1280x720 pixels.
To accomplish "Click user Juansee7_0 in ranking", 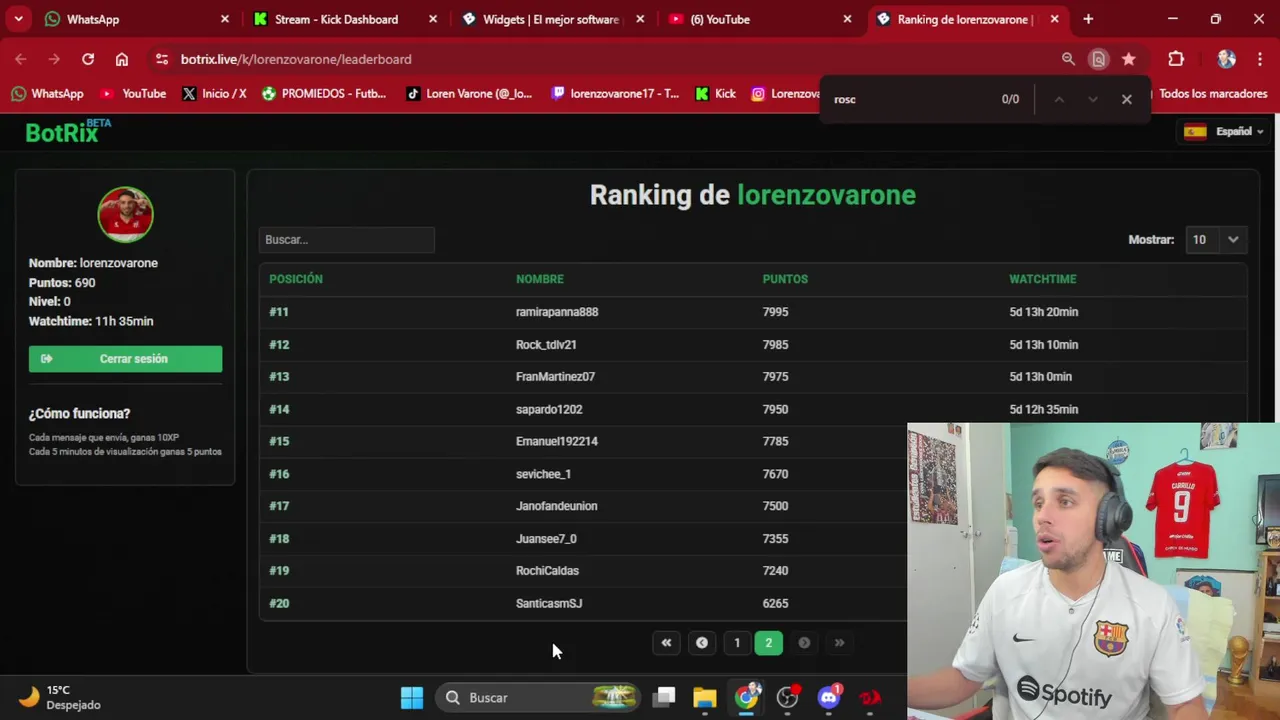I will coord(546,539).
